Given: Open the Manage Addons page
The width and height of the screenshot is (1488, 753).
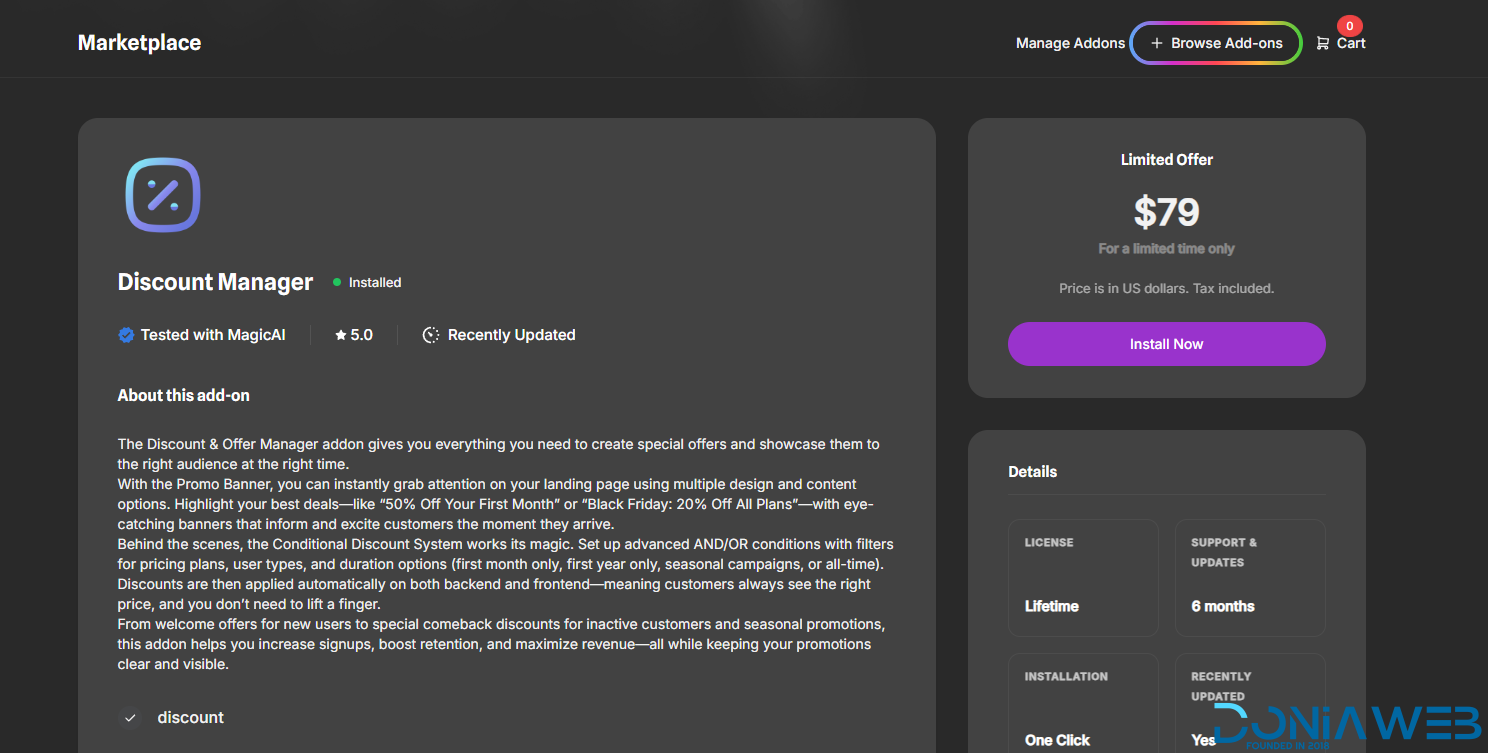Looking at the screenshot, I should [1070, 43].
